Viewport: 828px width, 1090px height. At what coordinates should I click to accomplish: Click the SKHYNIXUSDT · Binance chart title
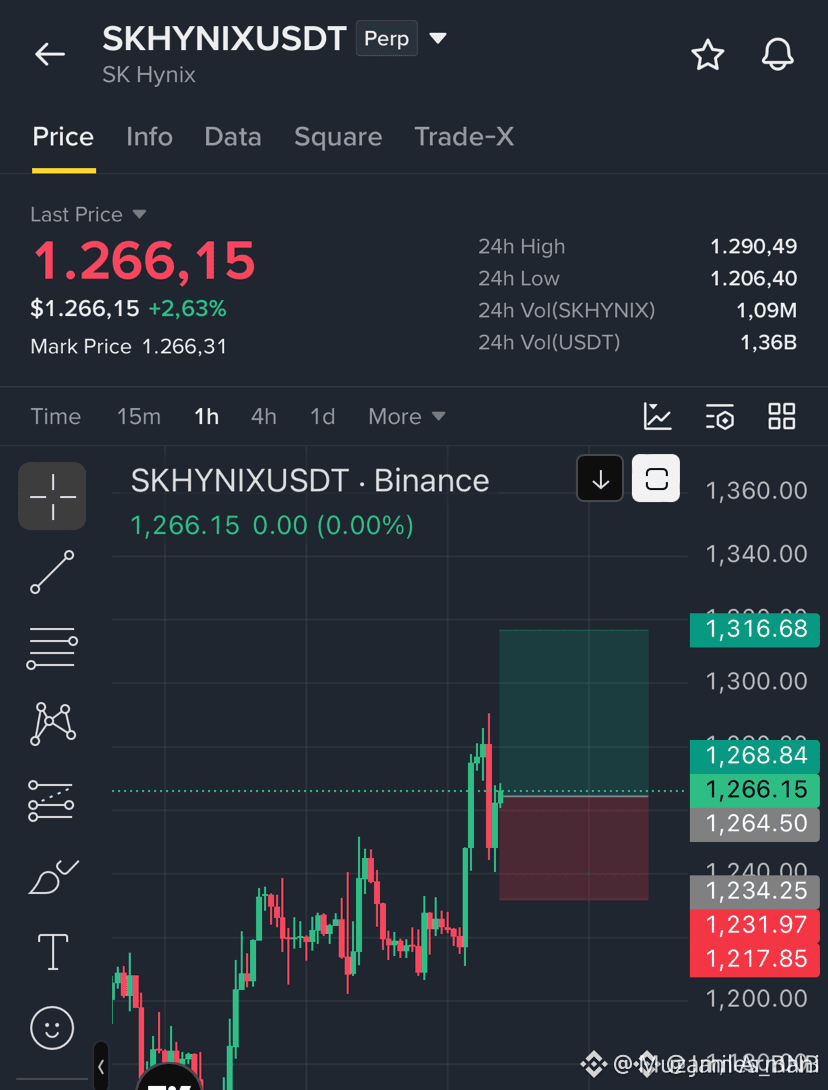[x=310, y=480]
